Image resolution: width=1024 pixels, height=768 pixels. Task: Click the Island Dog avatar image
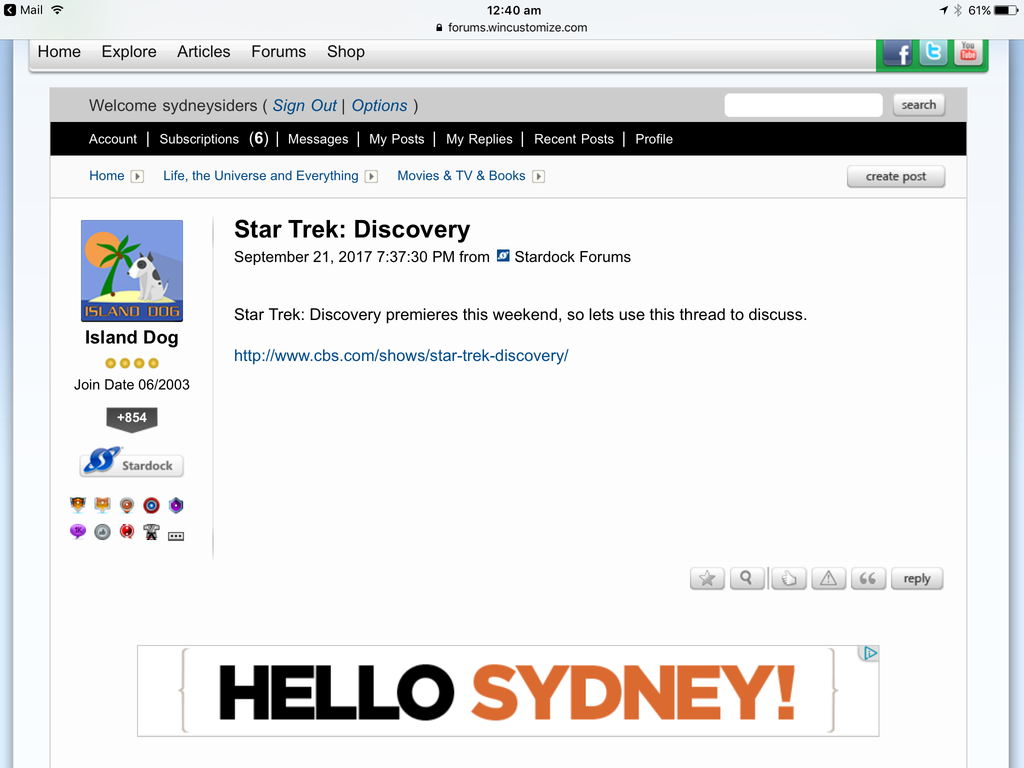tap(132, 270)
